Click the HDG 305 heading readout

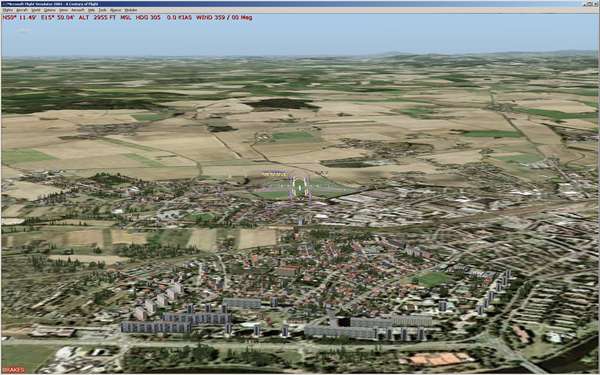[148, 18]
